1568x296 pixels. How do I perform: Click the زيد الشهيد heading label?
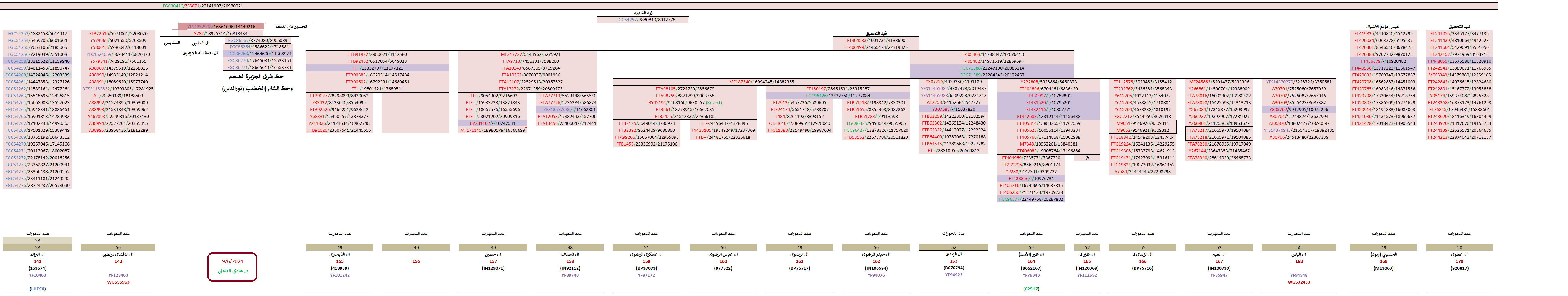643,13
